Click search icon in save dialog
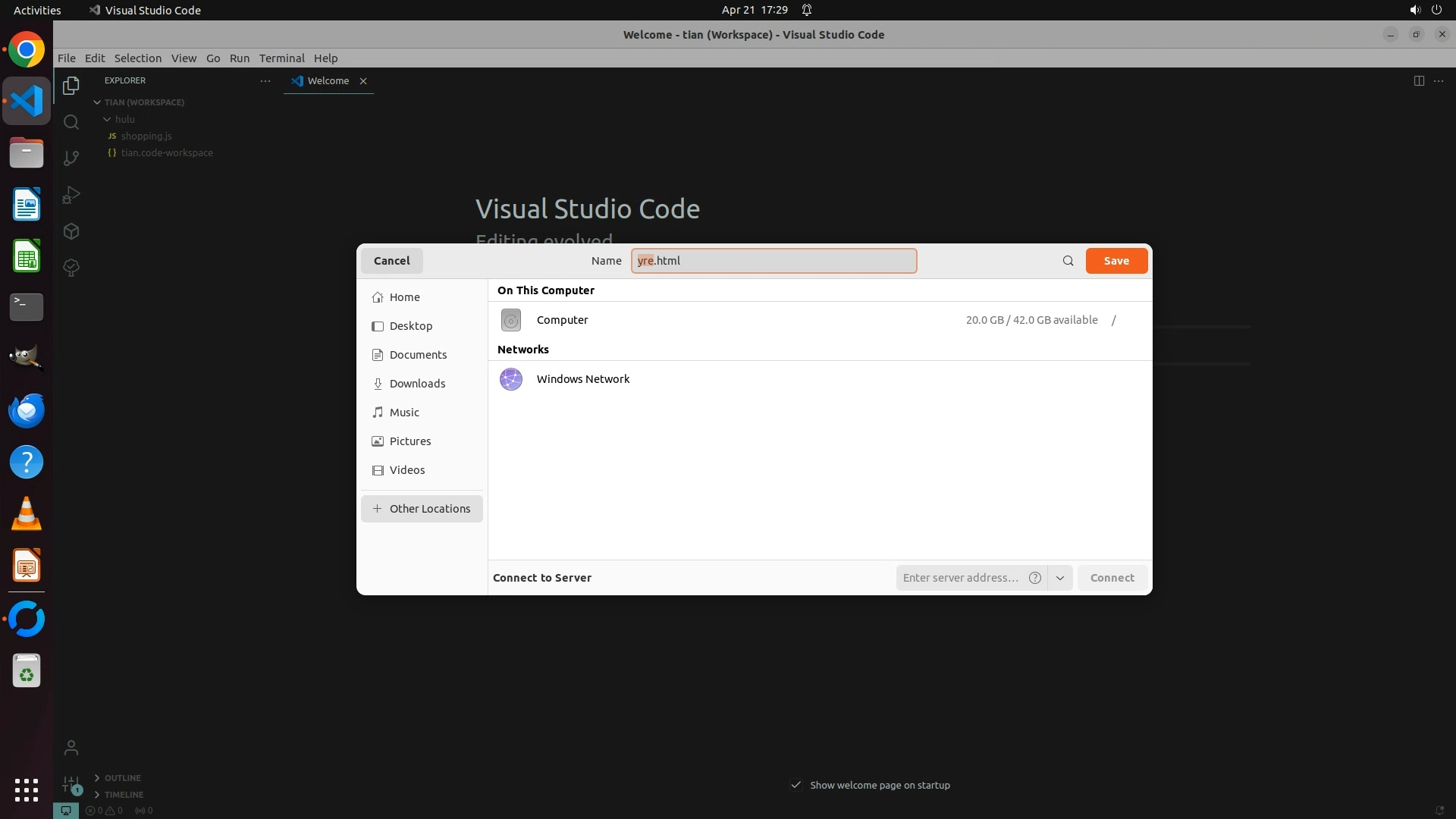This screenshot has width=1456, height=819. click(x=1068, y=261)
